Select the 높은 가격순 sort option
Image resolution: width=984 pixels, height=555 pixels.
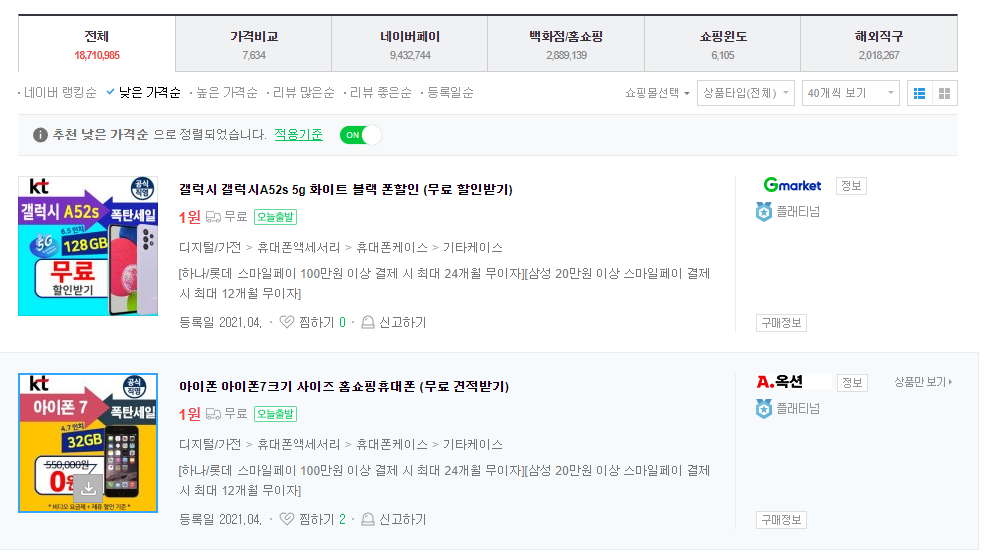click(x=226, y=93)
